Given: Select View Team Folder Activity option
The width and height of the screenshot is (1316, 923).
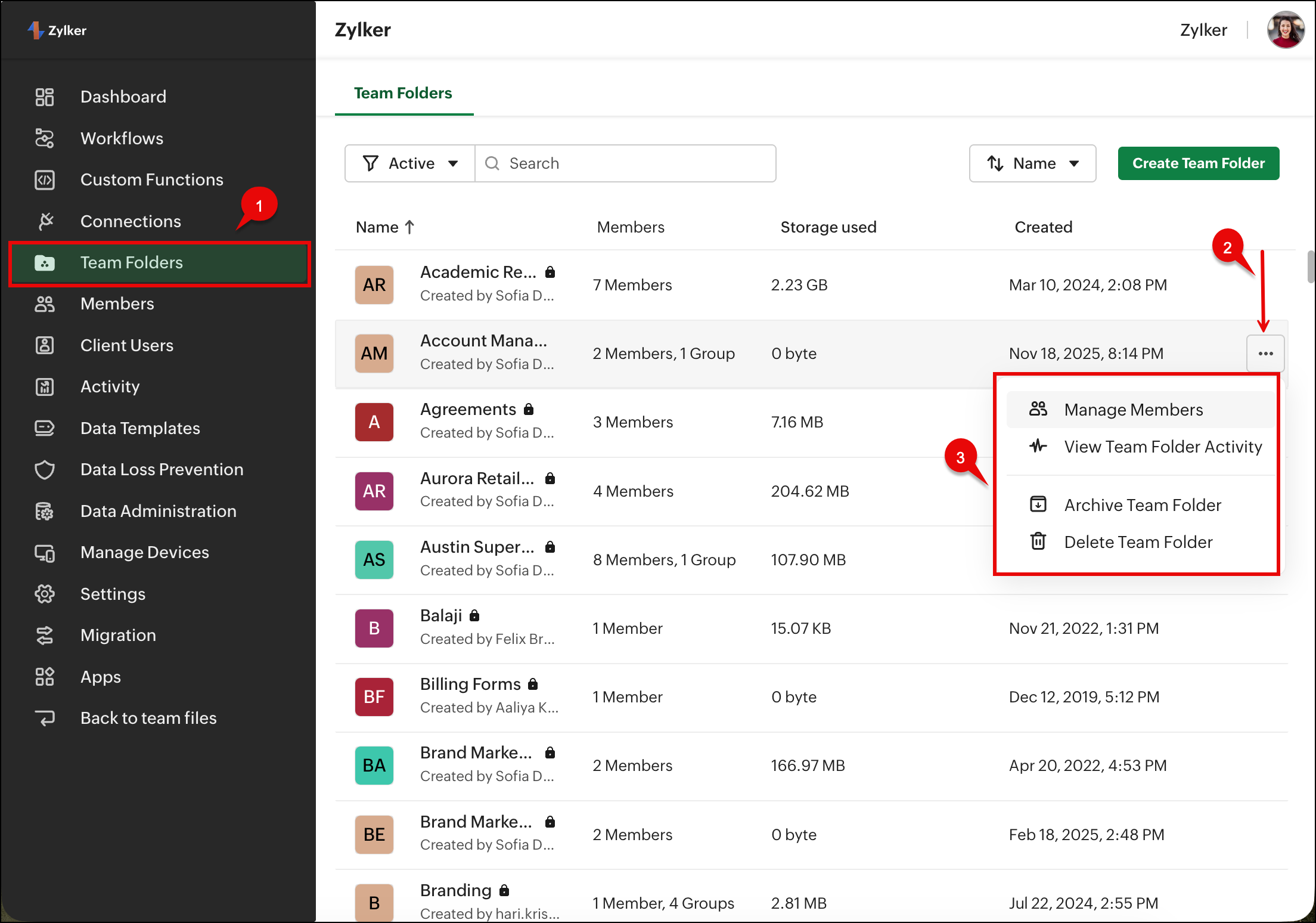Looking at the screenshot, I should pyautogui.click(x=1162, y=447).
